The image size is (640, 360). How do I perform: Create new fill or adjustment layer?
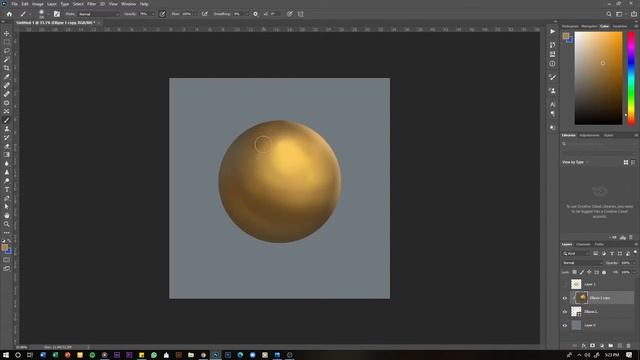pos(602,346)
